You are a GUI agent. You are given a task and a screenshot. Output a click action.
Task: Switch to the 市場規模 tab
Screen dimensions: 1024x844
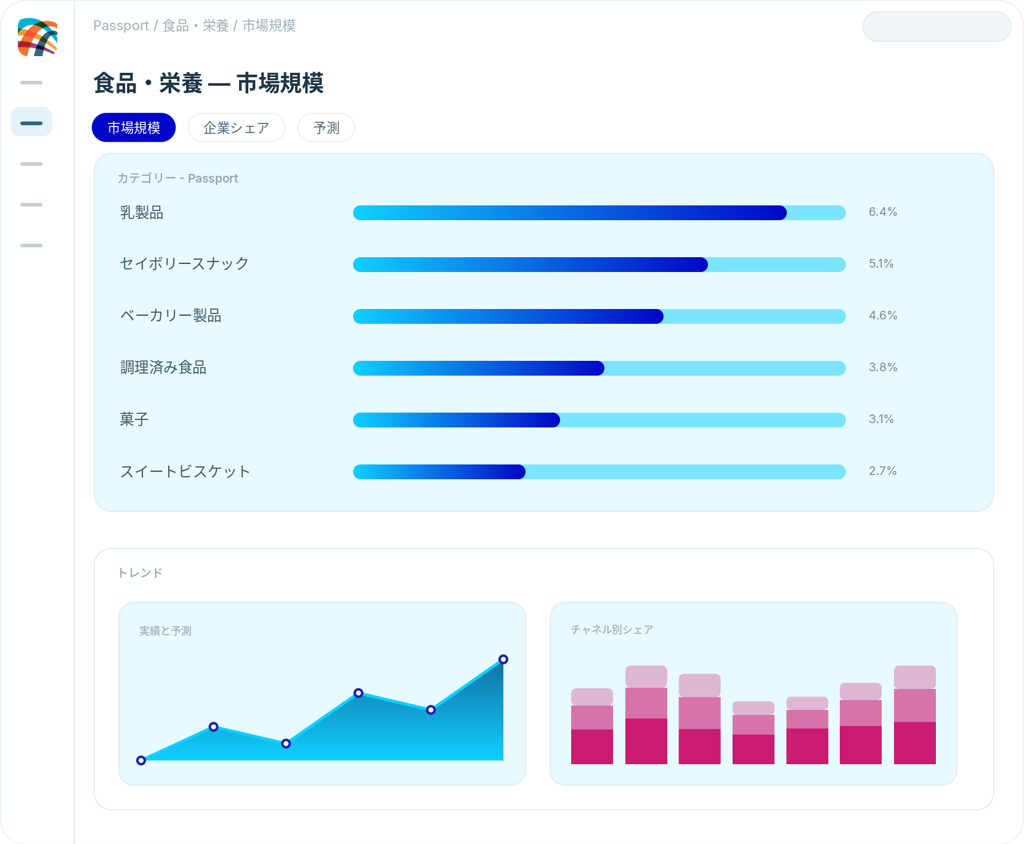[134, 127]
